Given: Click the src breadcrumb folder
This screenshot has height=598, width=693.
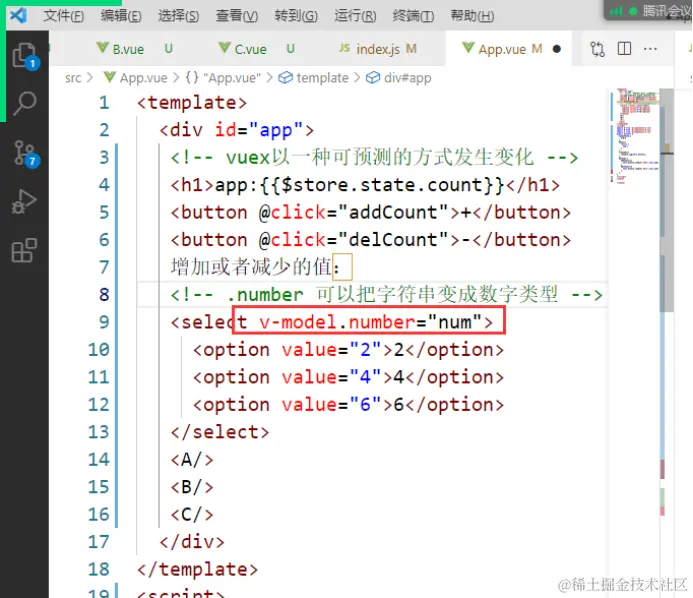Looking at the screenshot, I should tap(73, 78).
